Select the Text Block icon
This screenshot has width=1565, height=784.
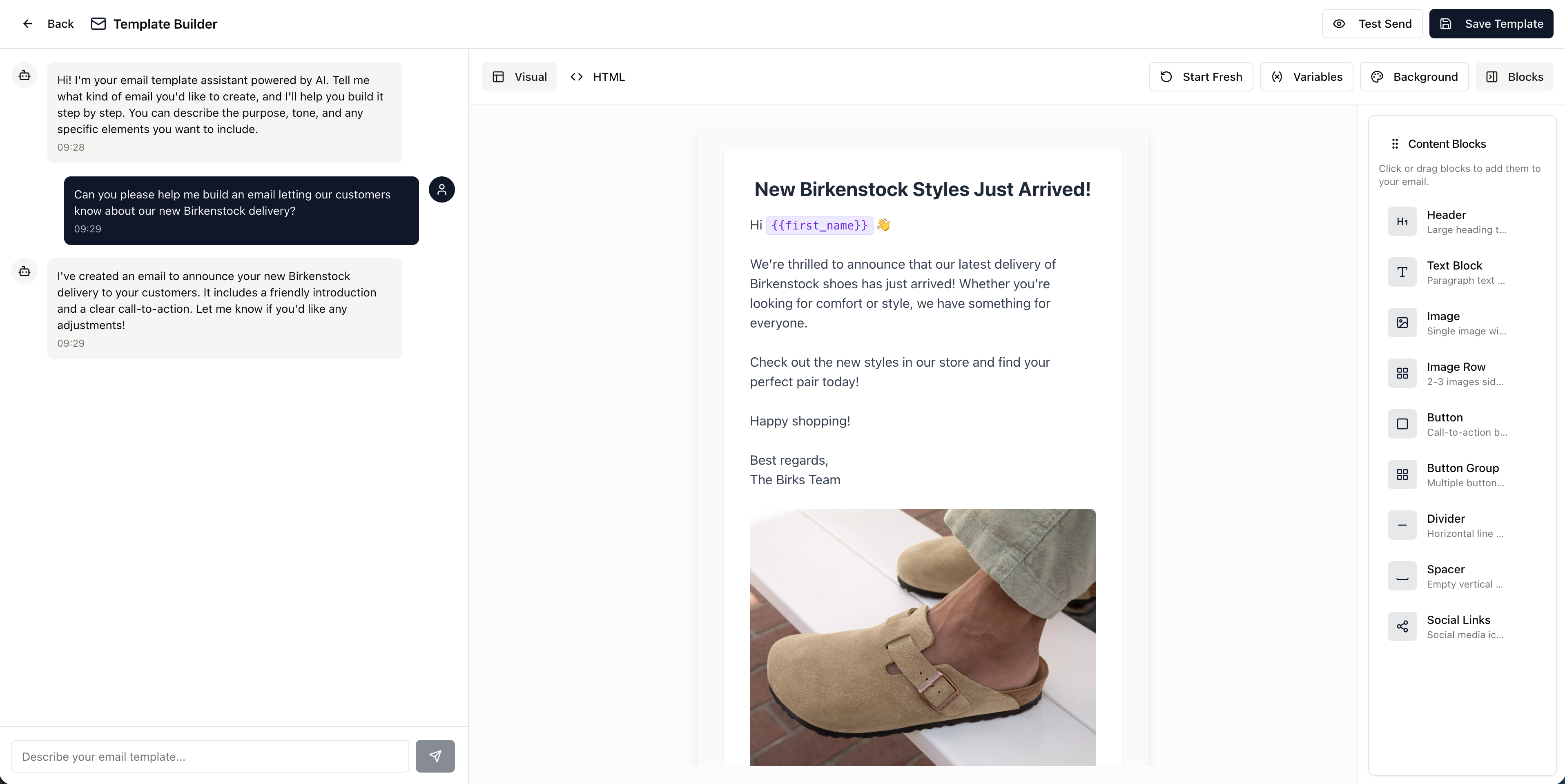1402,272
